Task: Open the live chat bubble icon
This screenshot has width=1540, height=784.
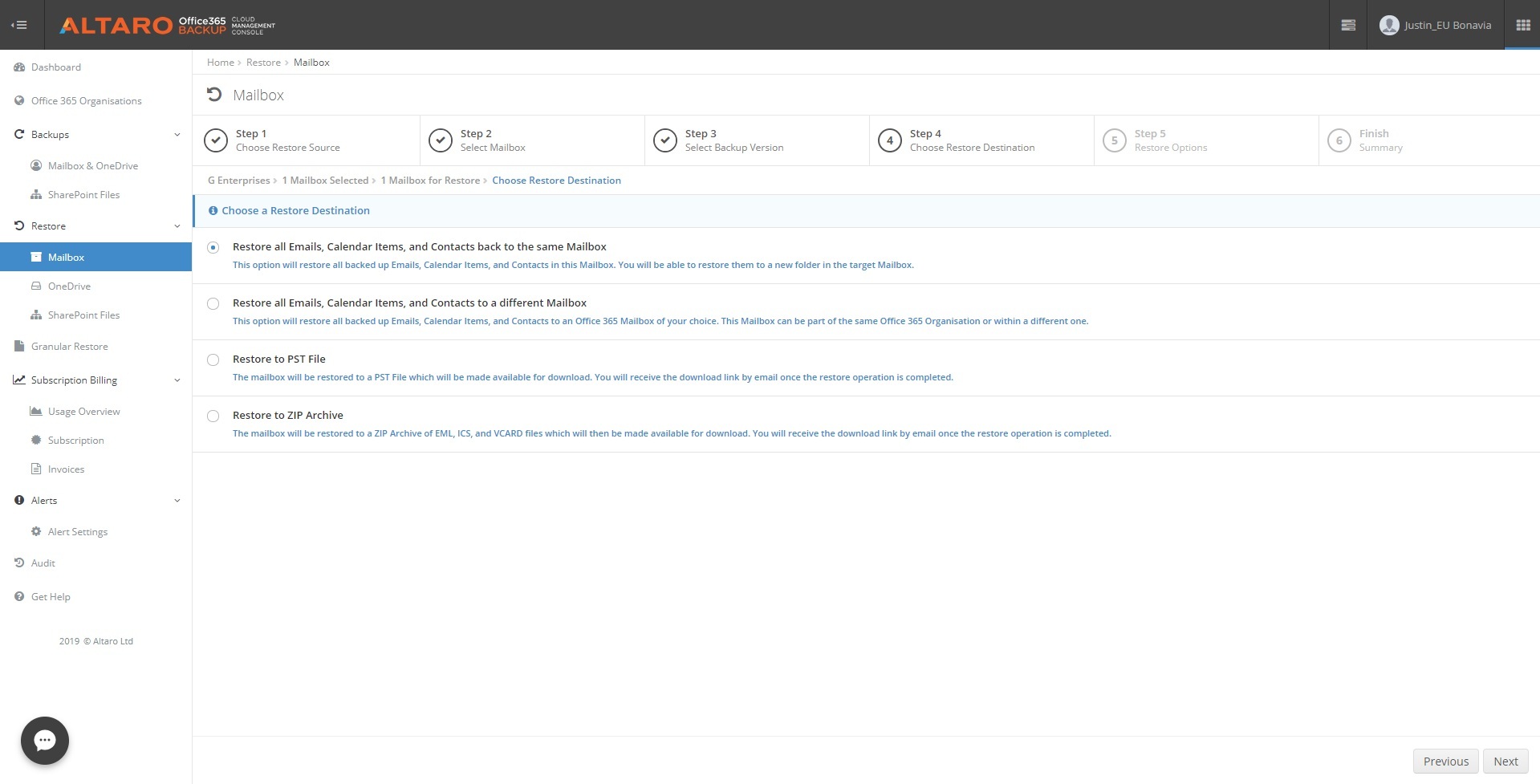Action: click(45, 740)
